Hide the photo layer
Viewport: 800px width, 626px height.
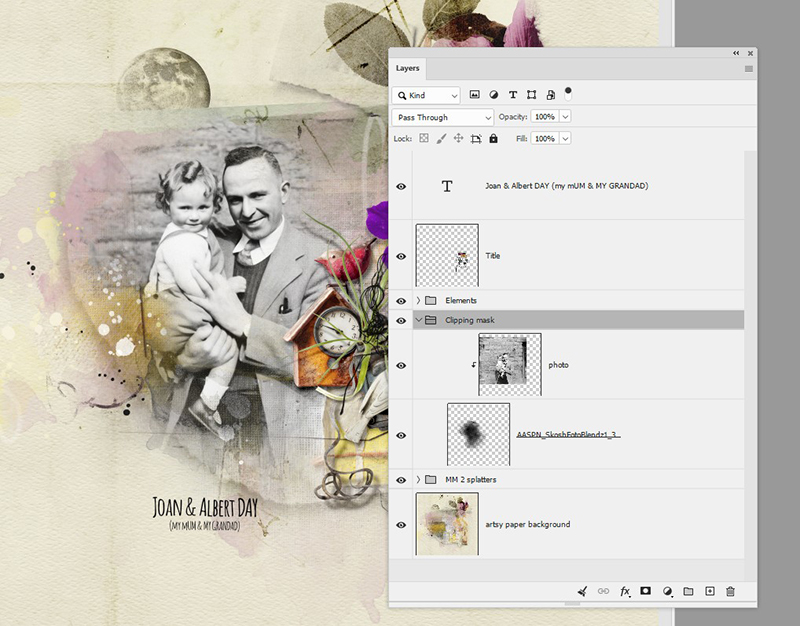coord(401,365)
